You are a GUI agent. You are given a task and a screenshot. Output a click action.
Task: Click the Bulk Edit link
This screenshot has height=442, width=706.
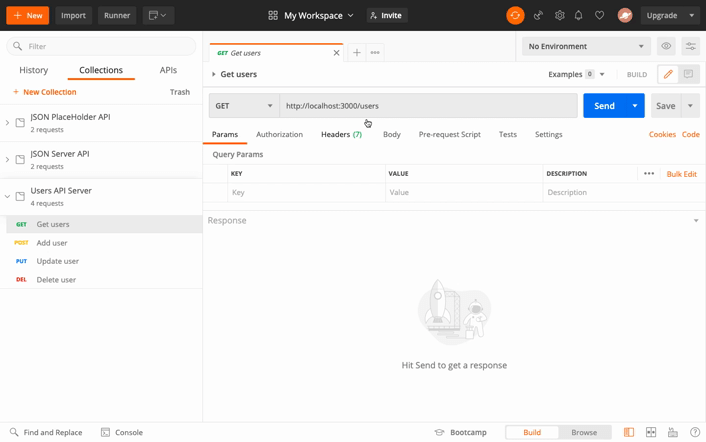[x=681, y=174]
